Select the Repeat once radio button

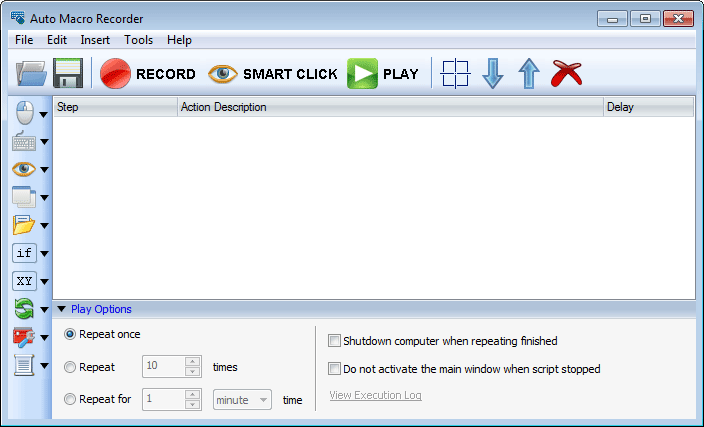[70, 334]
